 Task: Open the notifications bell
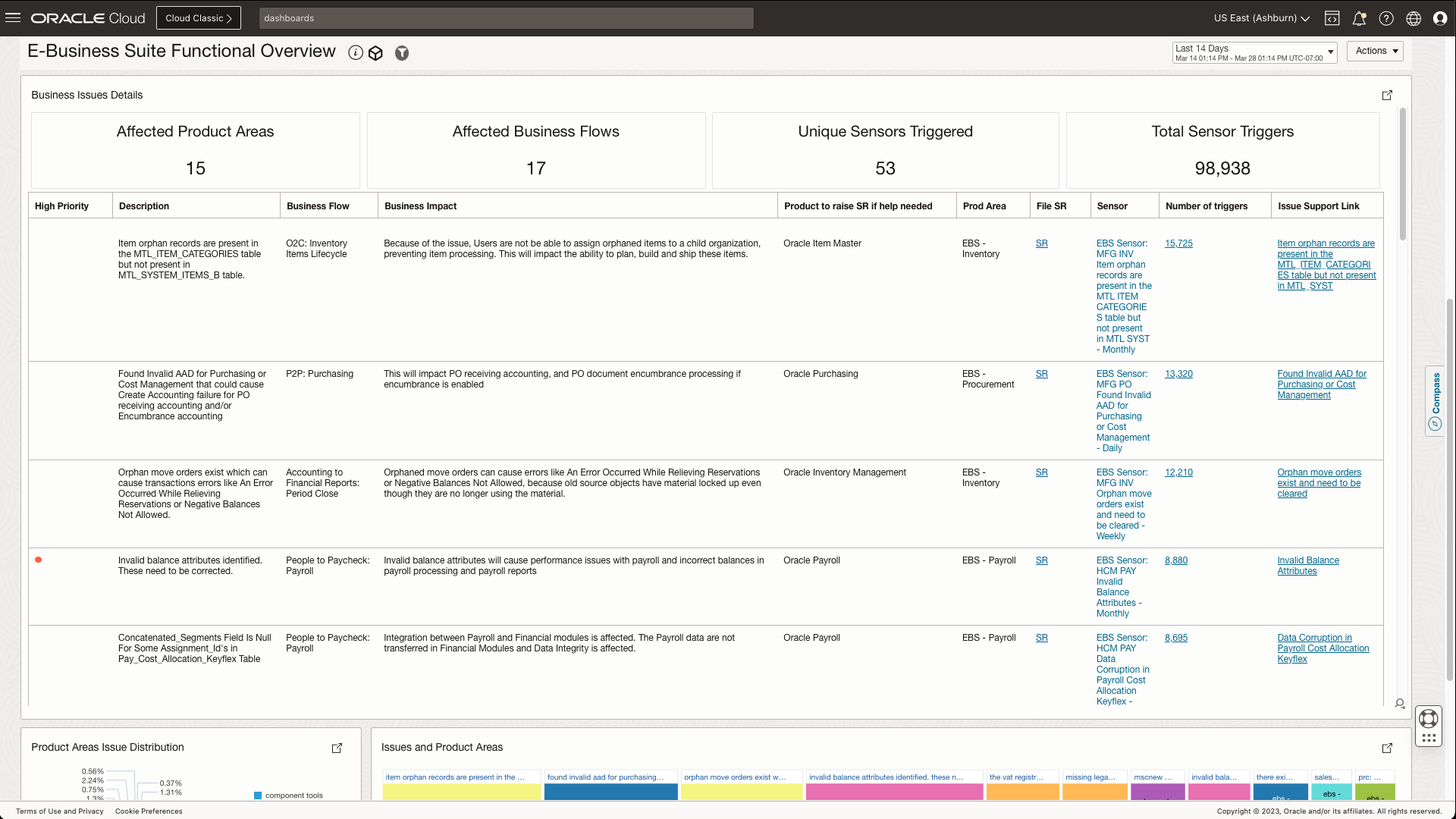[1359, 18]
